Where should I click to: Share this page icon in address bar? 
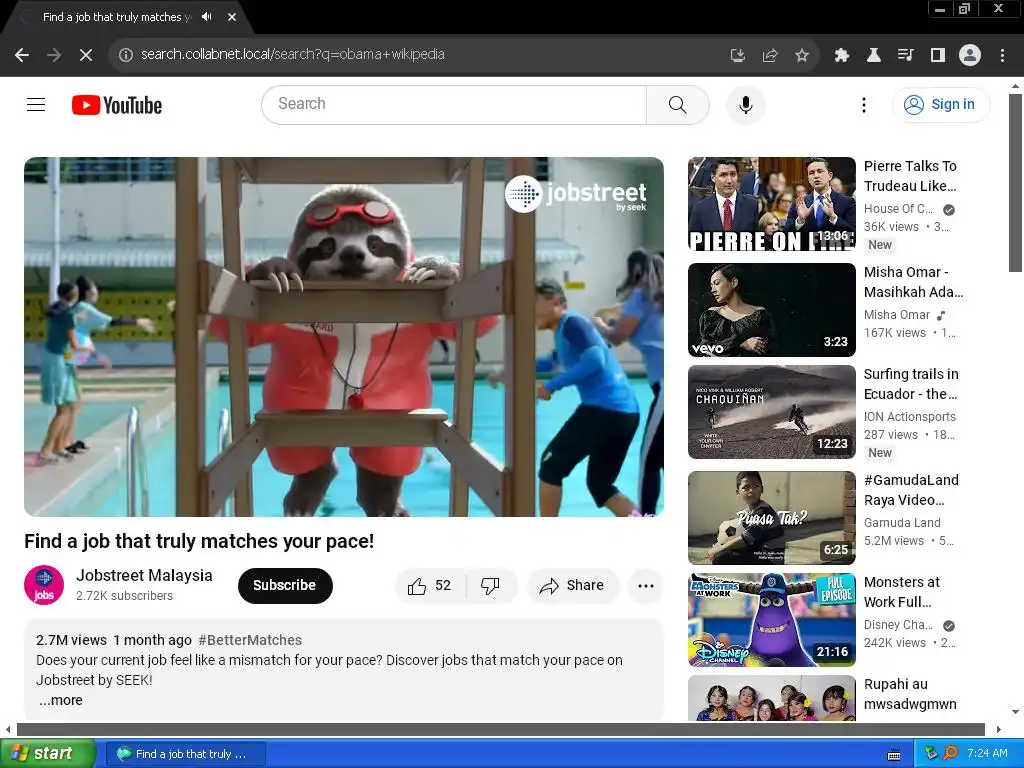pyautogui.click(x=770, y=55)
